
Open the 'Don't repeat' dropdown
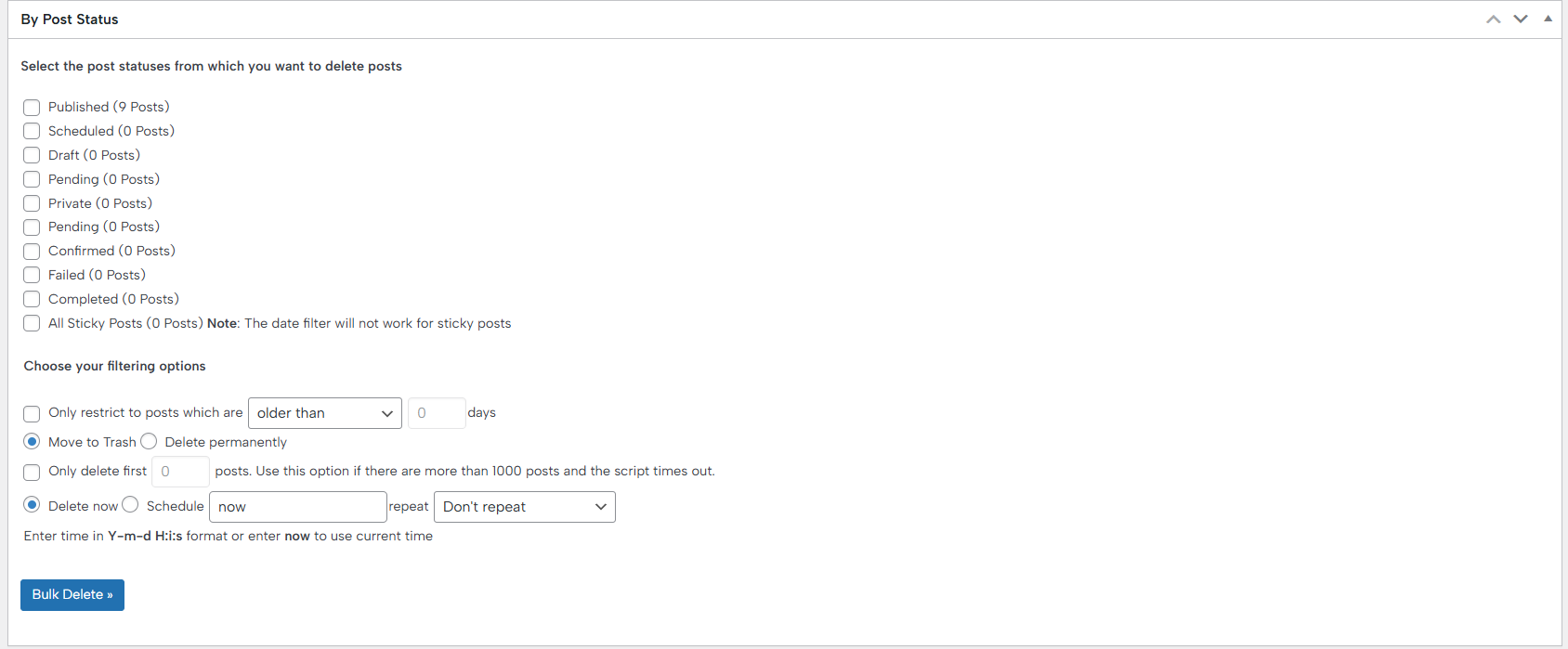click(524, 507)
